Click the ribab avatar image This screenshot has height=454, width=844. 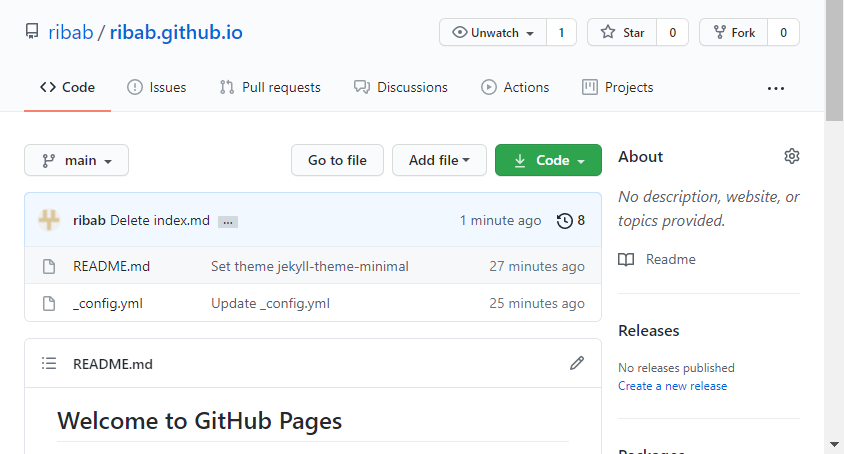(x=49, y=220)
